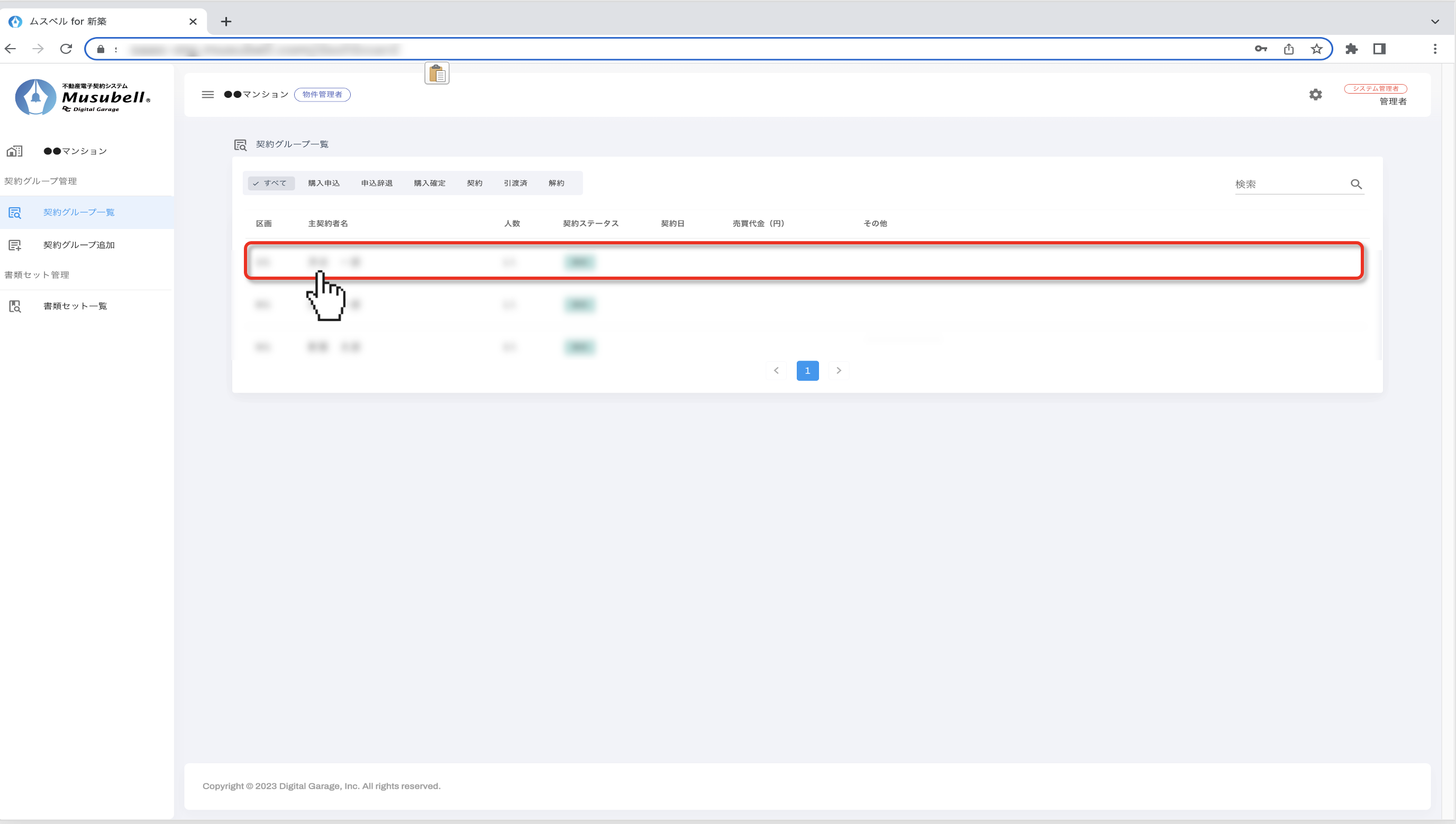This screenshot has height=824, width=1456.
Task: Expand browser tab search dropdown arrow
Action: (x=1434, y=22)
